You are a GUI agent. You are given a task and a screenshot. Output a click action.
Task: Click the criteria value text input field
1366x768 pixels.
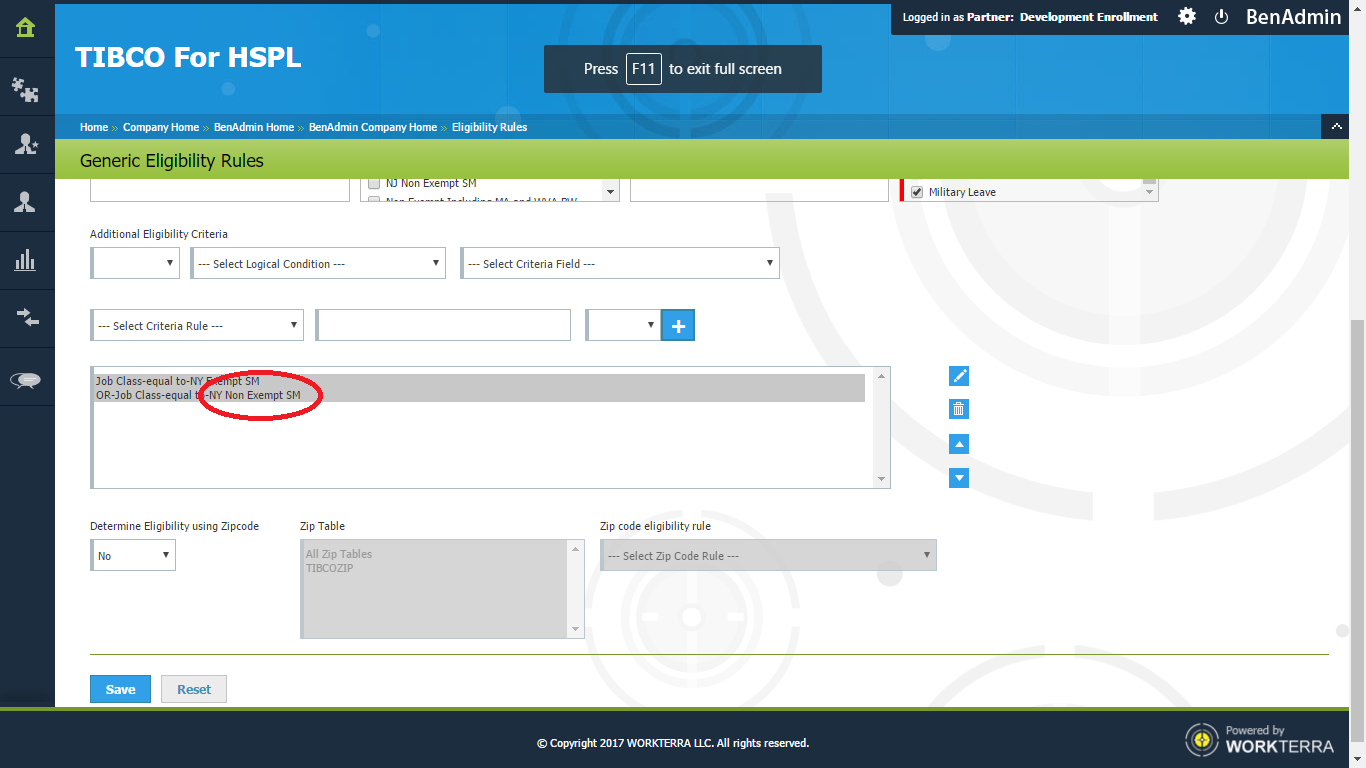(x=443, y=325)
